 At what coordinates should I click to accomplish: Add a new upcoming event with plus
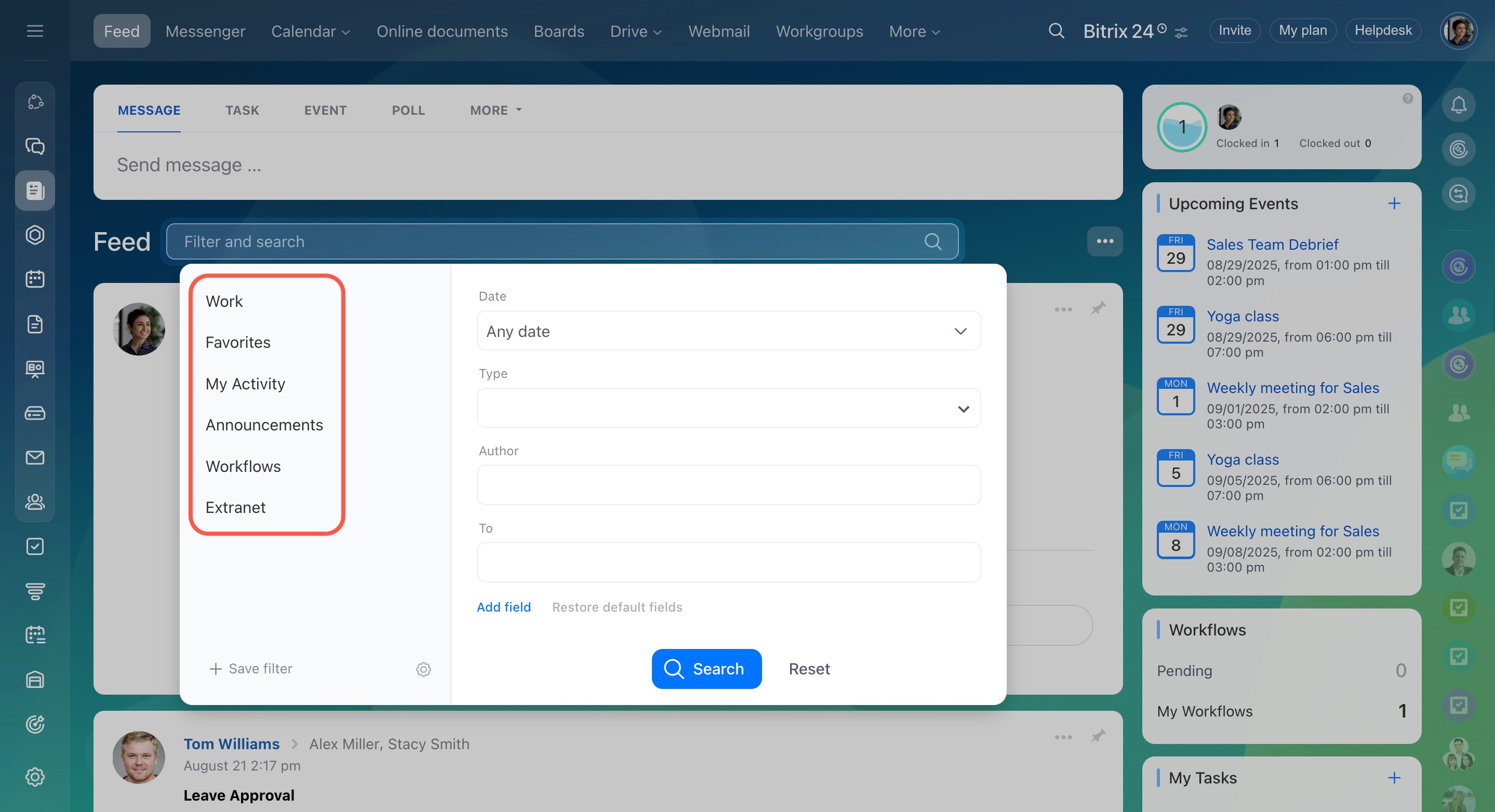[1394, 204]
